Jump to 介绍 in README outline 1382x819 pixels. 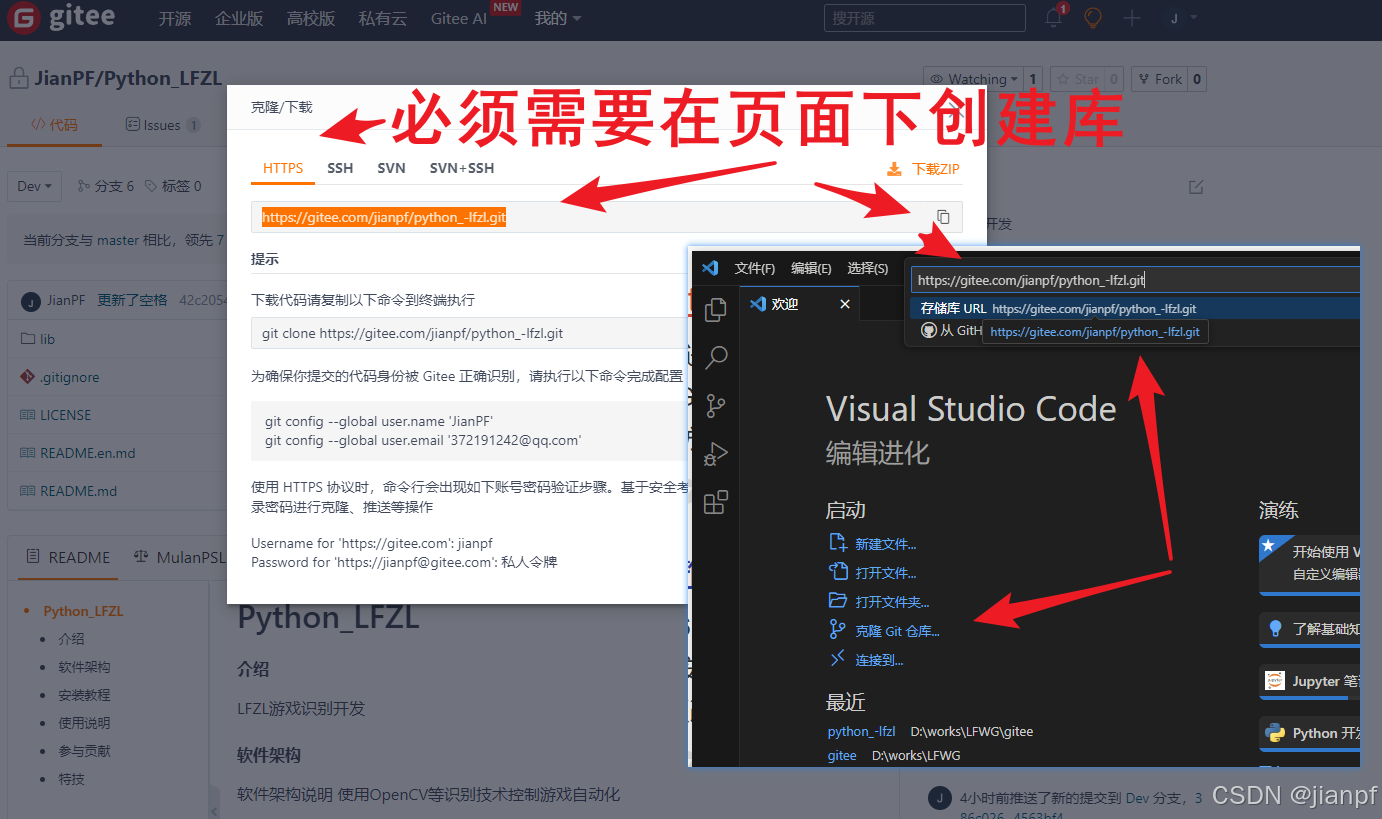click(71, 639)
